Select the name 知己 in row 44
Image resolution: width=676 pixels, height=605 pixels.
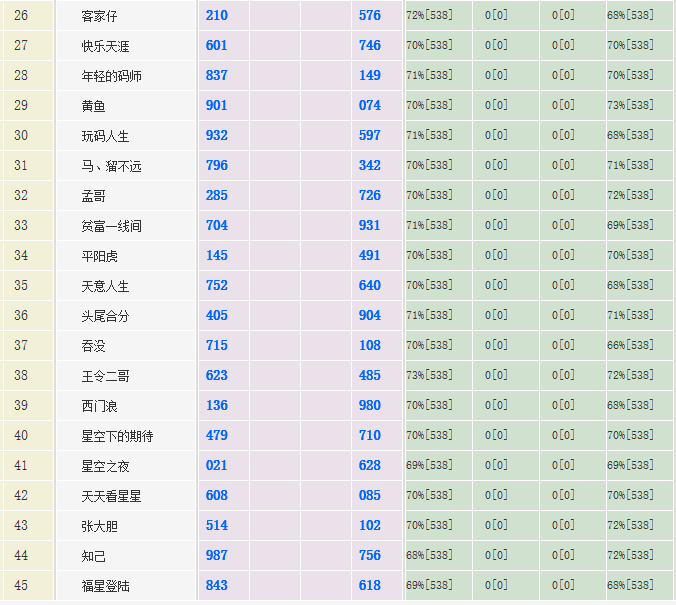[93, 556]
